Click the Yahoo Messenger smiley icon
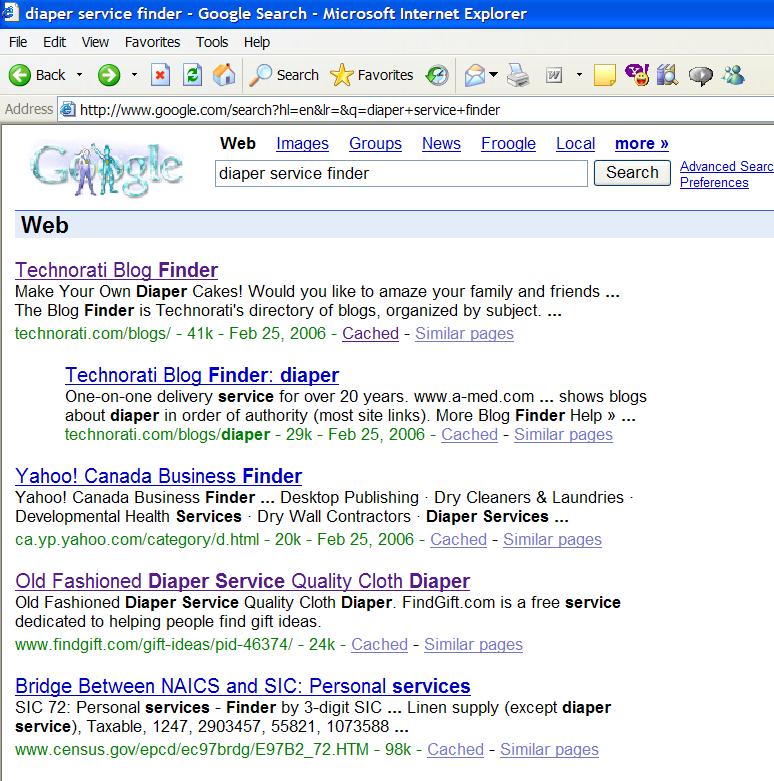Viewport: 774px width, 781px height. click(637, 75)
